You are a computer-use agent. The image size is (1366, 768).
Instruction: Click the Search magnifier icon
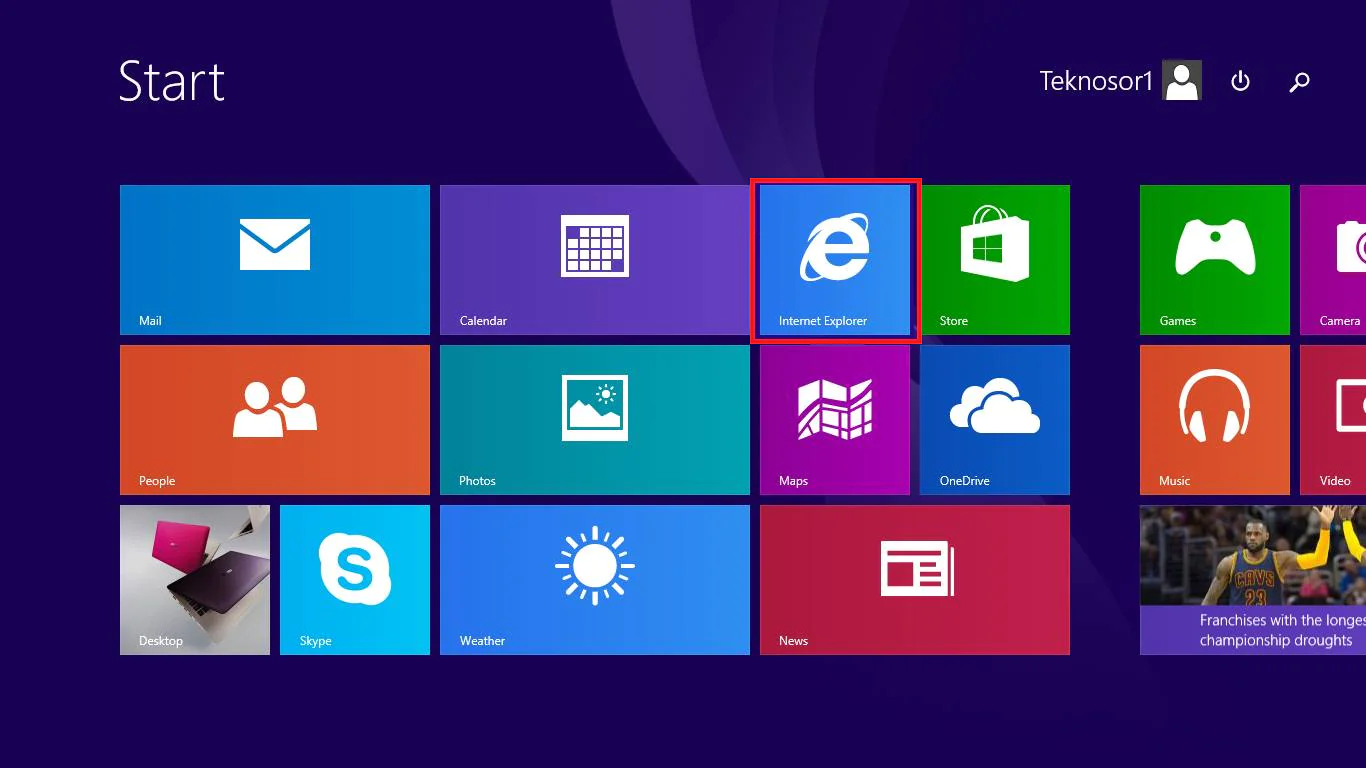click(x=1299, y=82)
